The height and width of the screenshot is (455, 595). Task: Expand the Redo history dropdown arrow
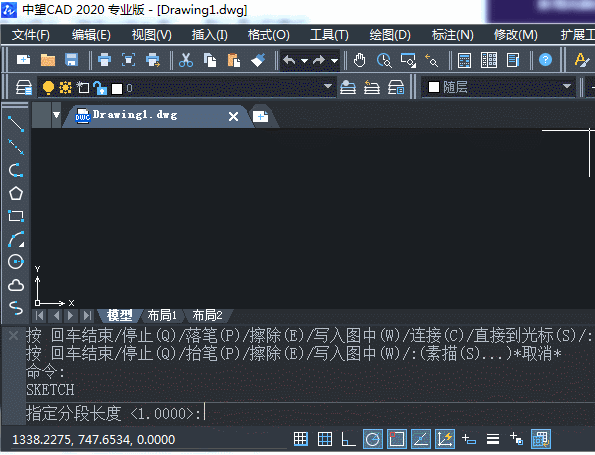334,60
